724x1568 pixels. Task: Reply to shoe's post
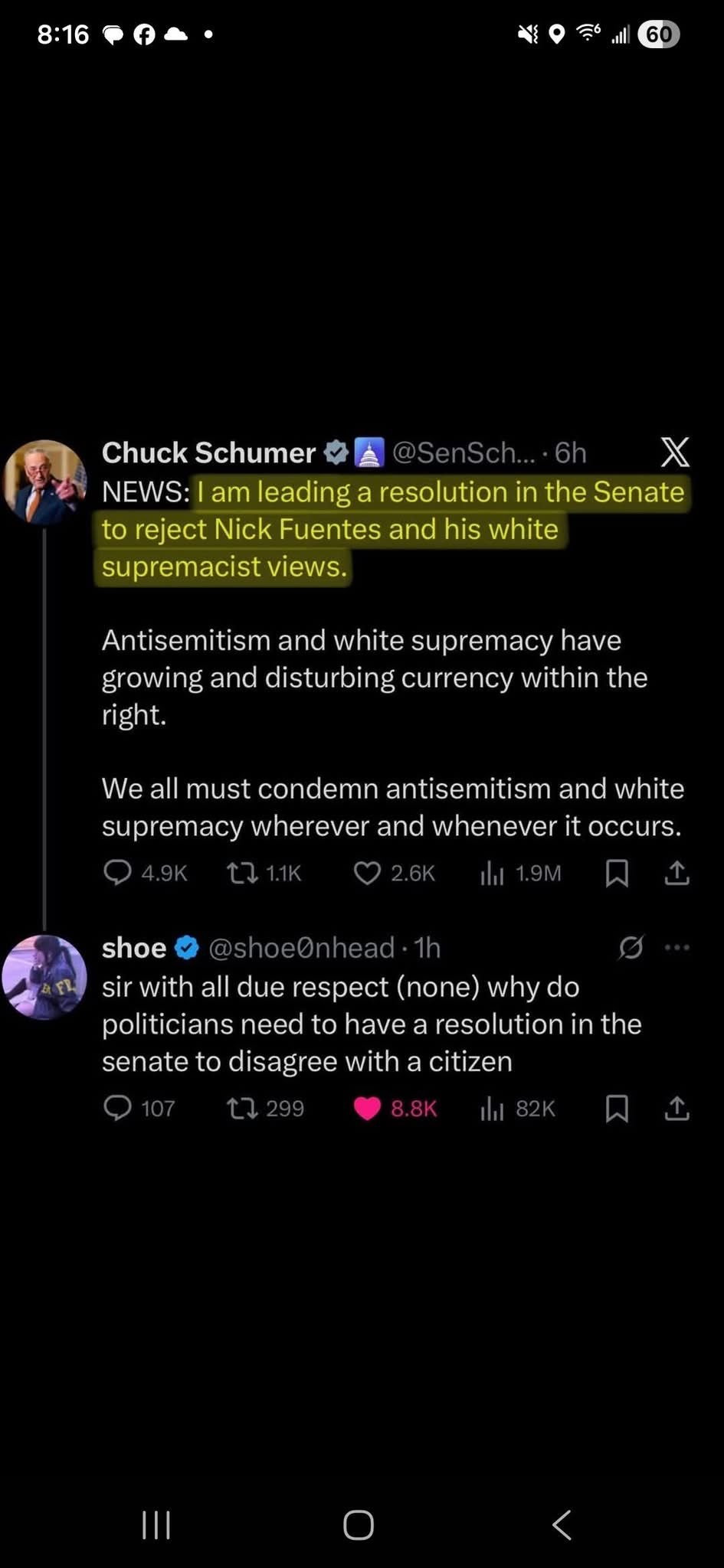point(117,1108)
